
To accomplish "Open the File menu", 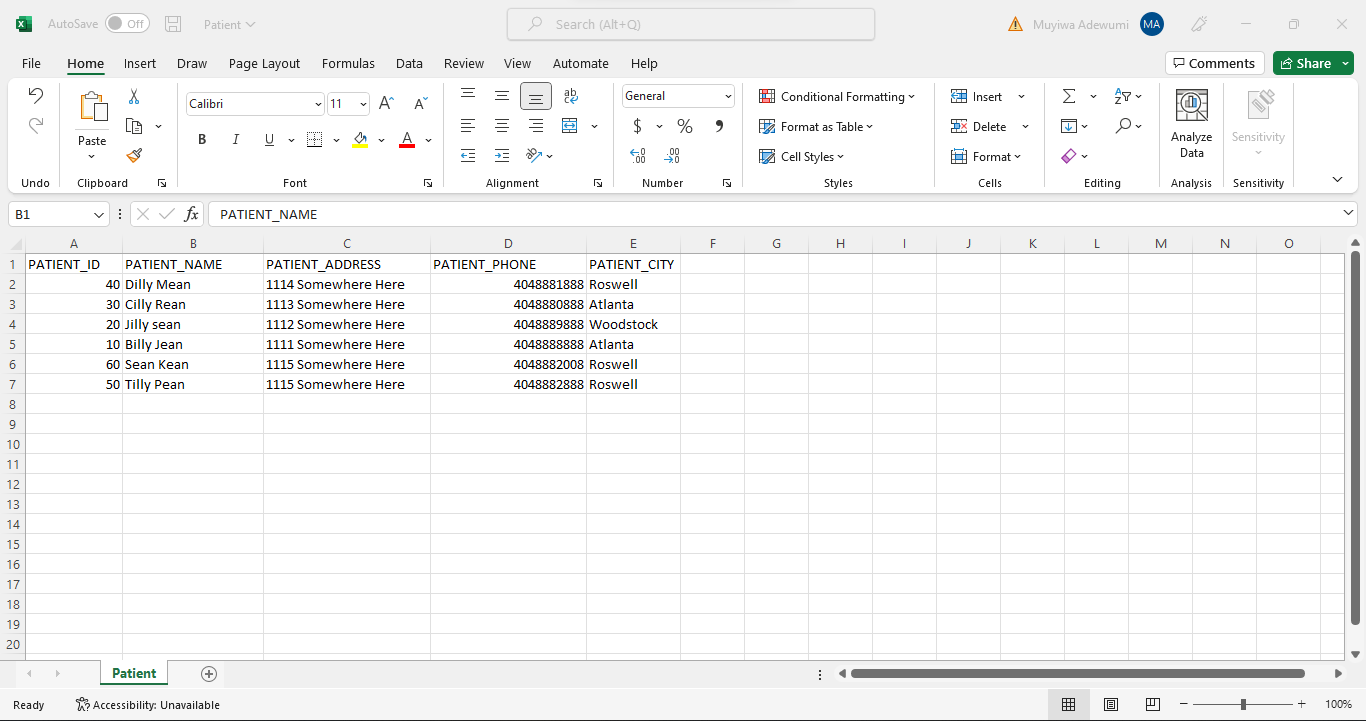I will tap(31, 63).
